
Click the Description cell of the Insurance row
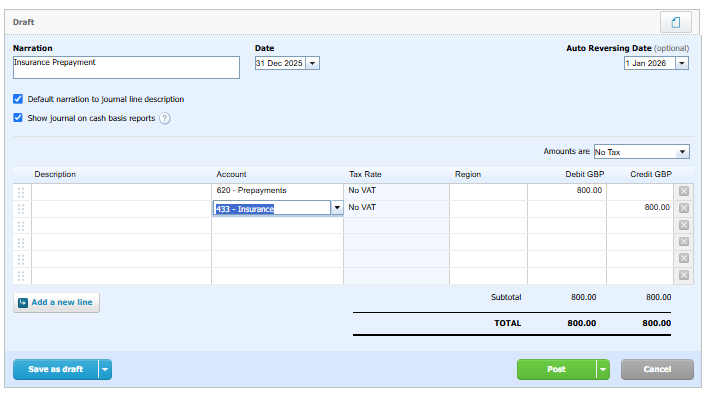pos(121,208)
